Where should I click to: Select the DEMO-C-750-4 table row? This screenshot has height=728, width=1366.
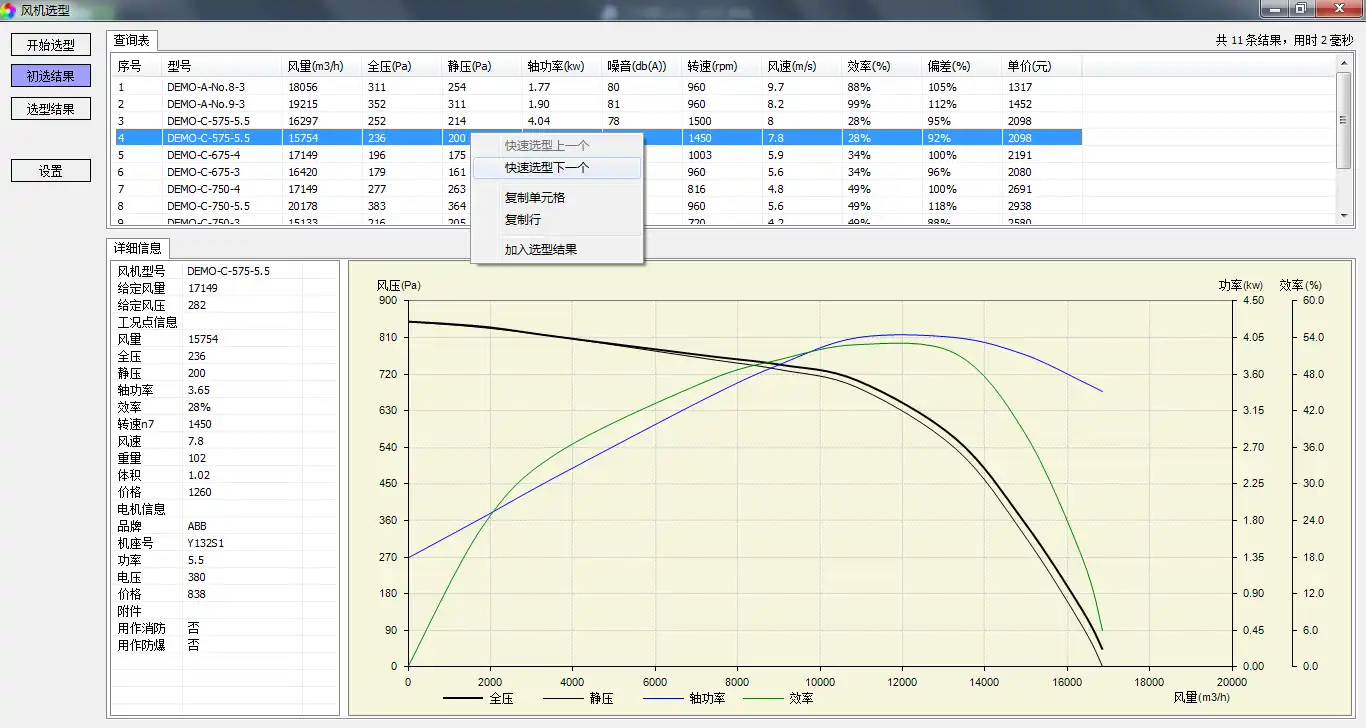click(x=204, y=189)
